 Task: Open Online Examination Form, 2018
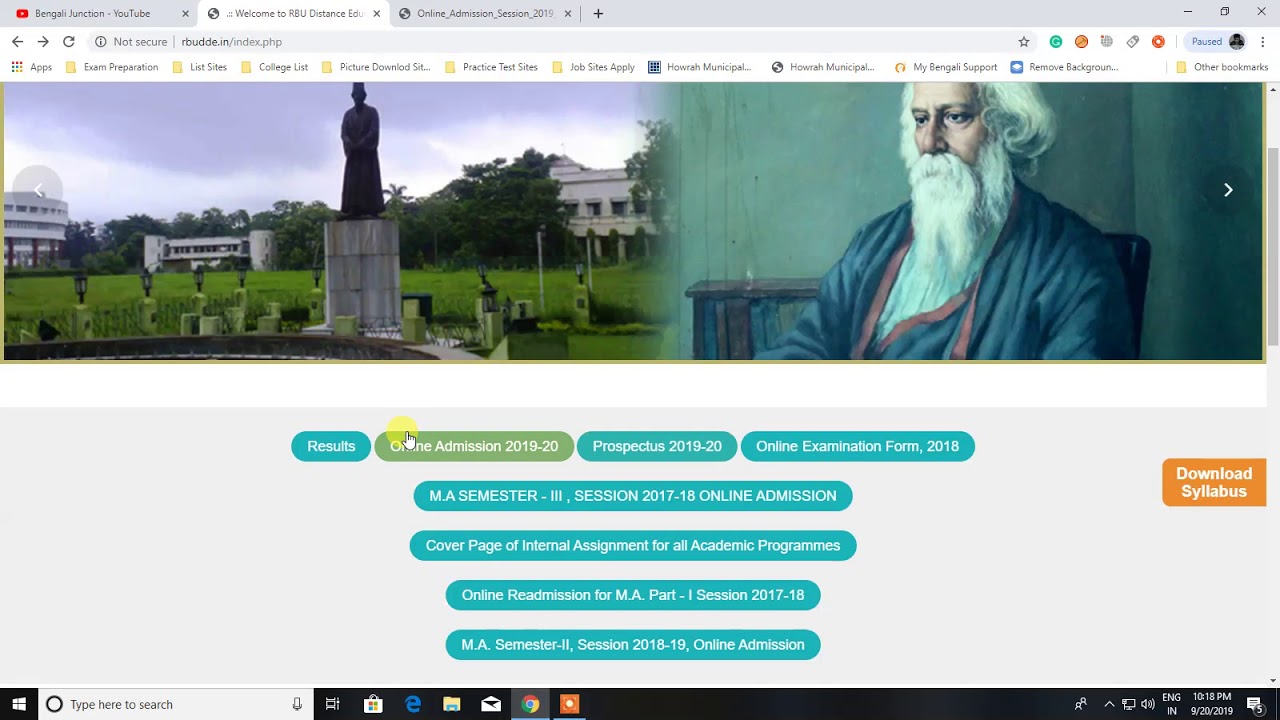tap(857, 446)
